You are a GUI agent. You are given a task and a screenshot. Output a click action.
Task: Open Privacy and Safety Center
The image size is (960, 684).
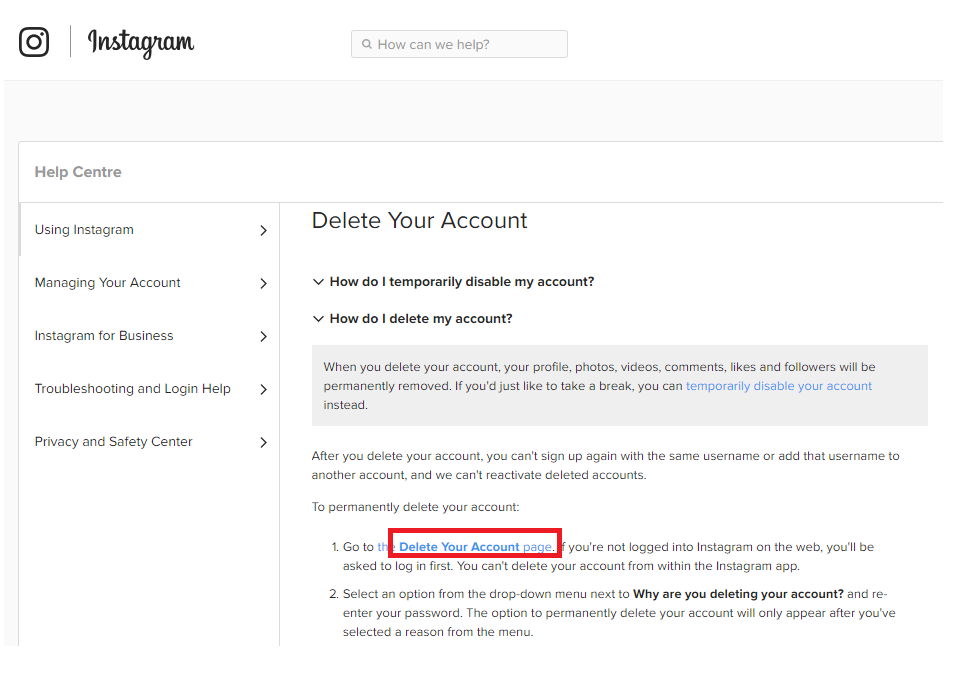pos(113,442)
